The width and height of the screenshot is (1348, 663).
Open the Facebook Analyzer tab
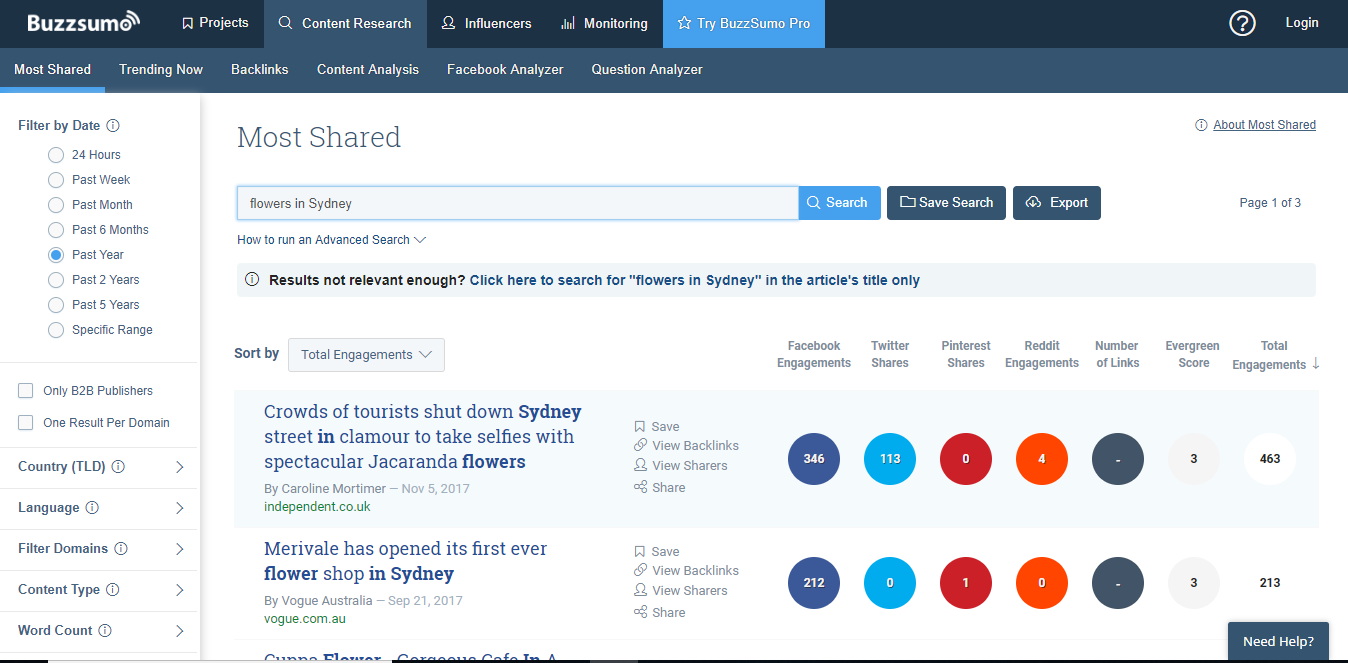[x=505, y=70]
